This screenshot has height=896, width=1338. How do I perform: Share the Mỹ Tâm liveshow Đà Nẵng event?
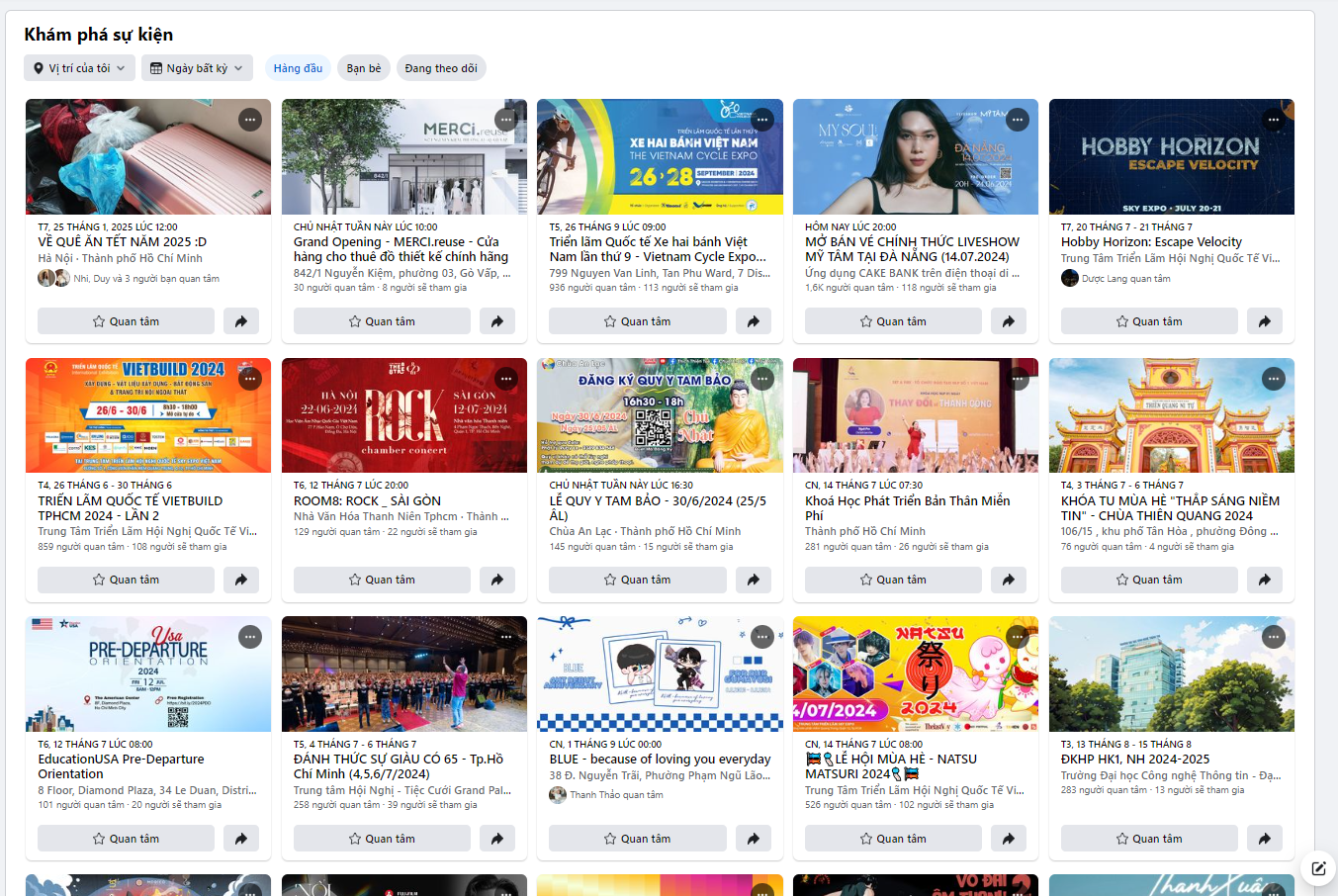(1009, 321)
